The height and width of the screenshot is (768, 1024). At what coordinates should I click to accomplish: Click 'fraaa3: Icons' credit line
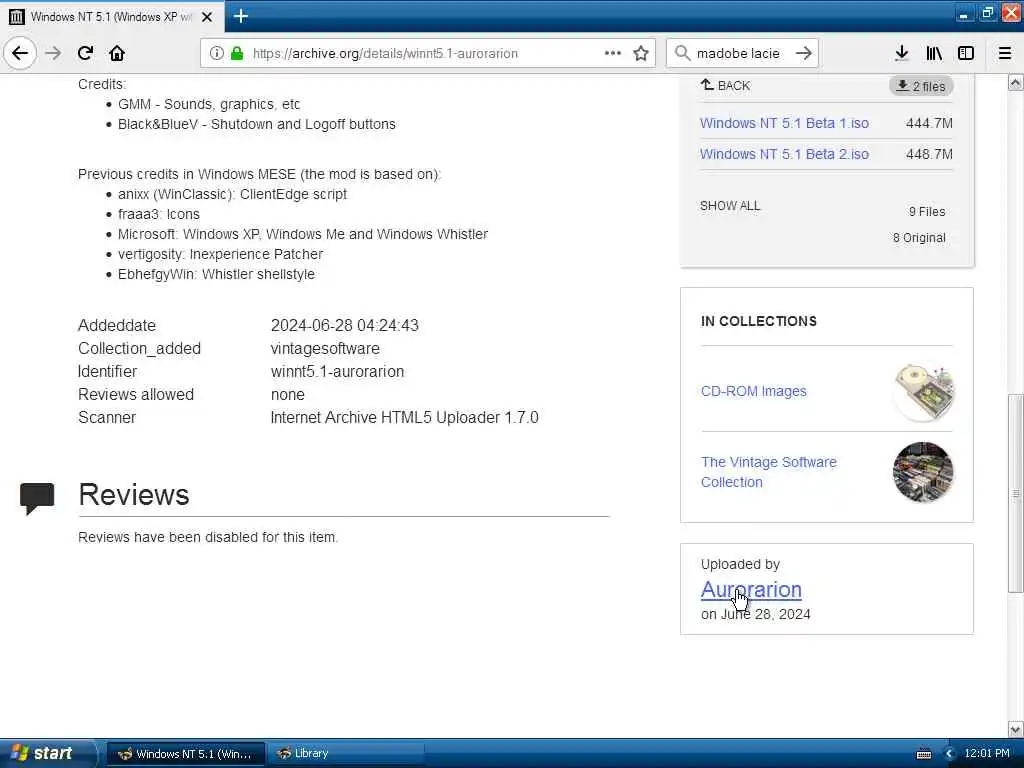[x=159, y=214]
